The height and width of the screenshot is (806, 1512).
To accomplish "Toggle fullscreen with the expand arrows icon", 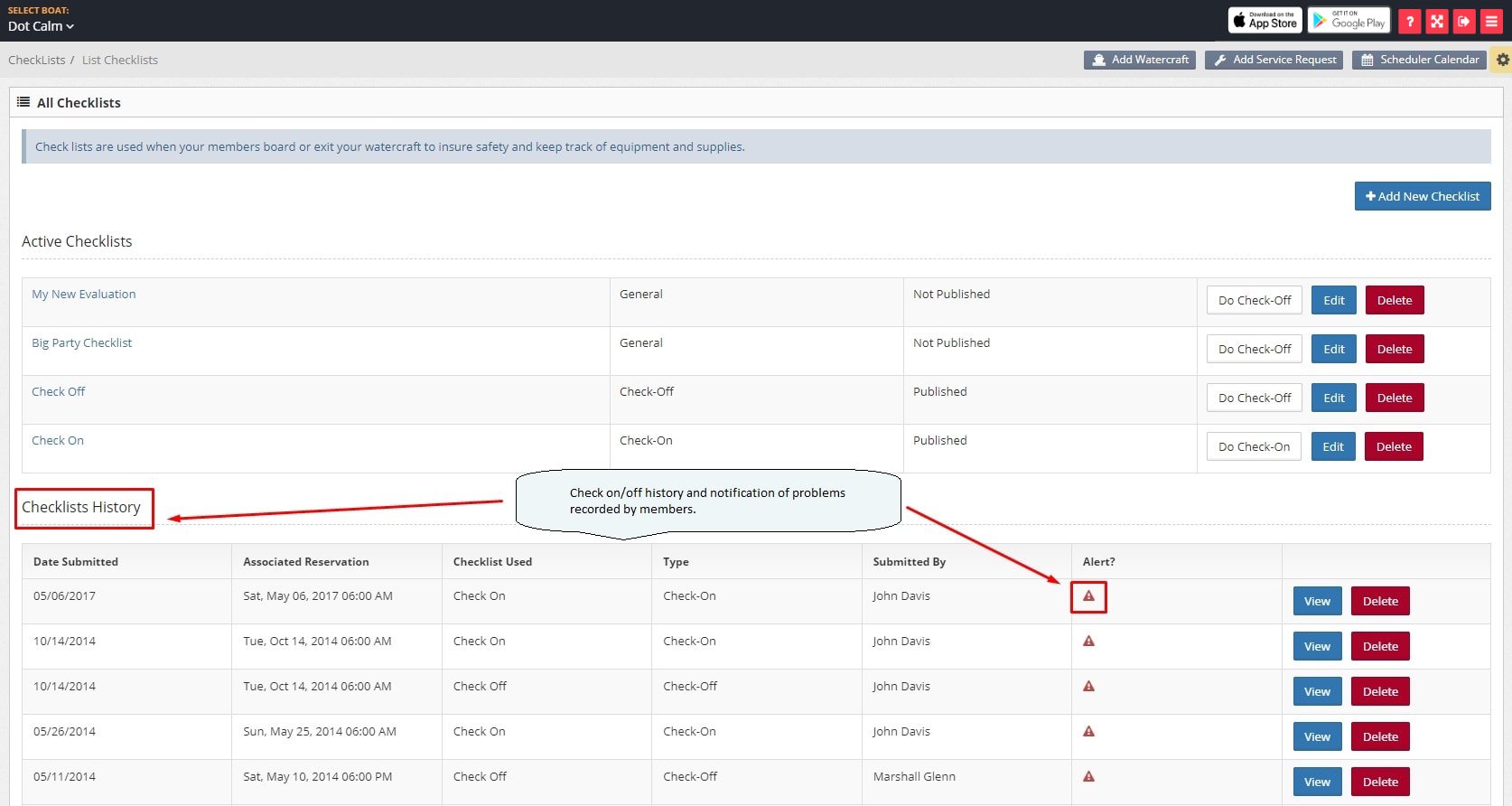I will (1437, 22).
